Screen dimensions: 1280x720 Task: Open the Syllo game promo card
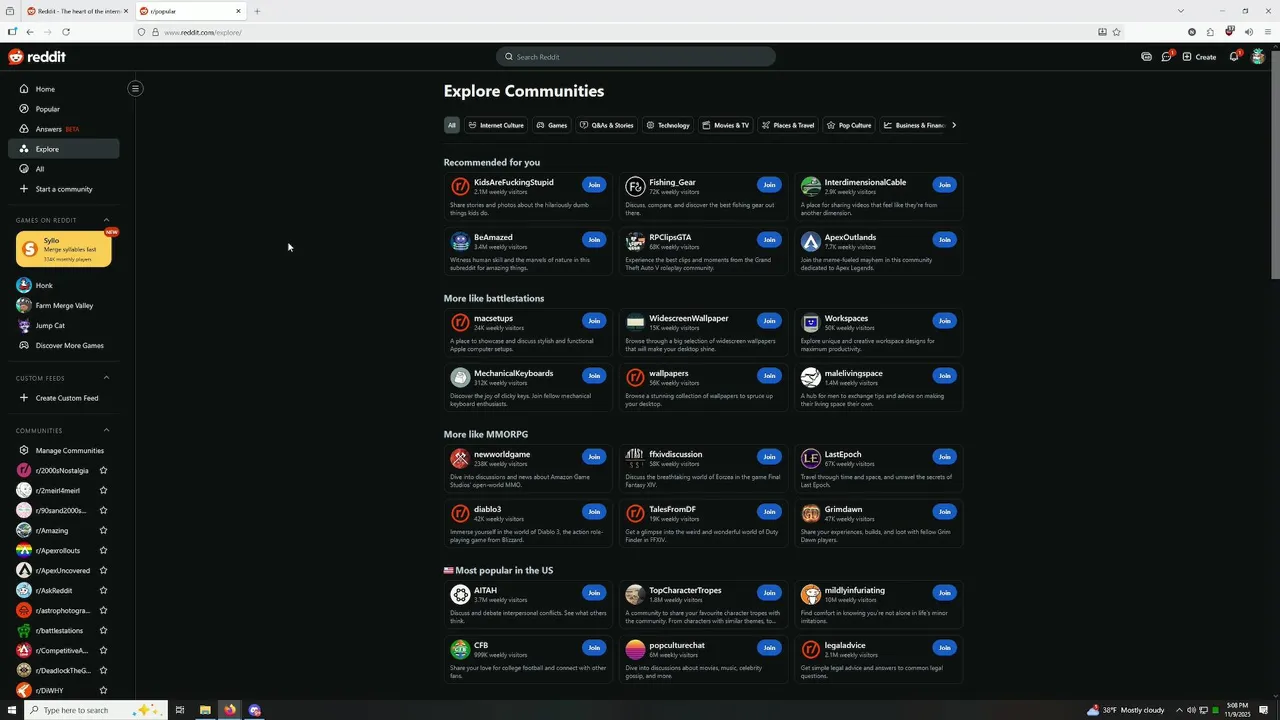click(64, 249)
